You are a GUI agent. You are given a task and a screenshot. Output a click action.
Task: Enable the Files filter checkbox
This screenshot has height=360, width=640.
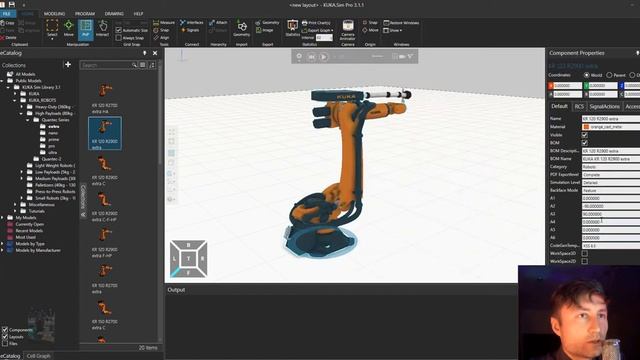pos(5,344)
